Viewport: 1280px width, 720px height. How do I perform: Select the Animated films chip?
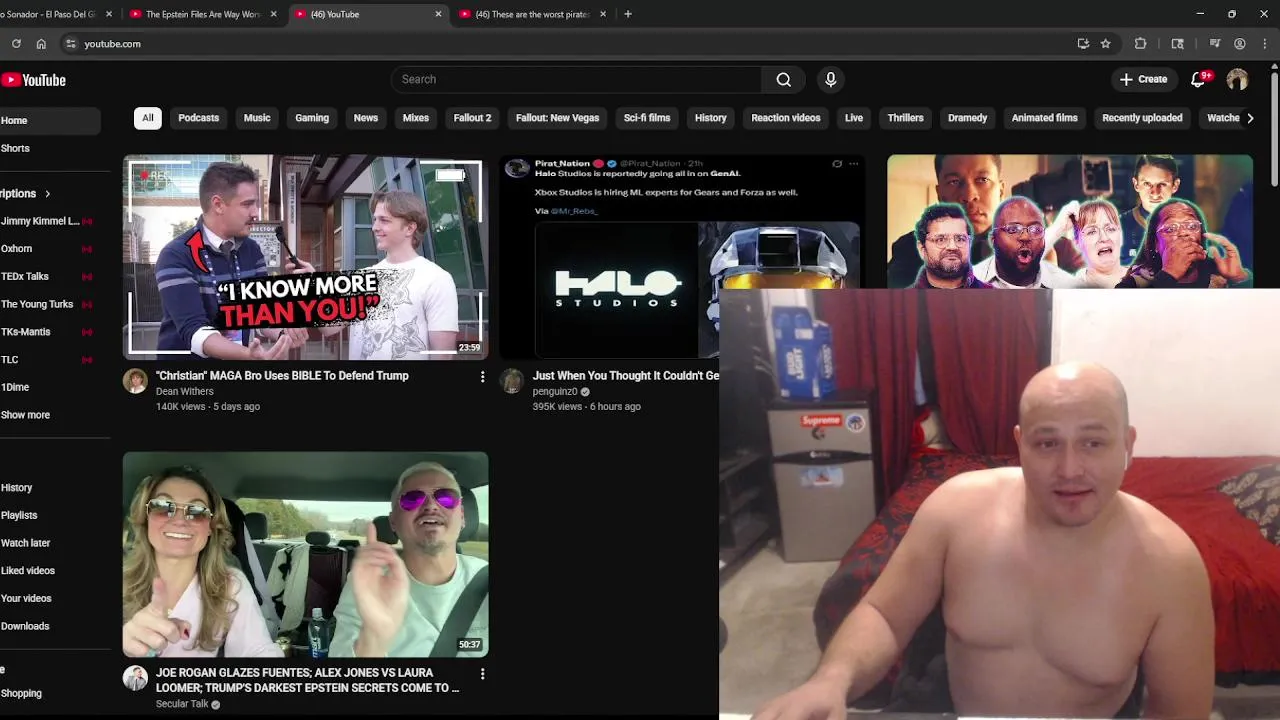[1045, 118]
